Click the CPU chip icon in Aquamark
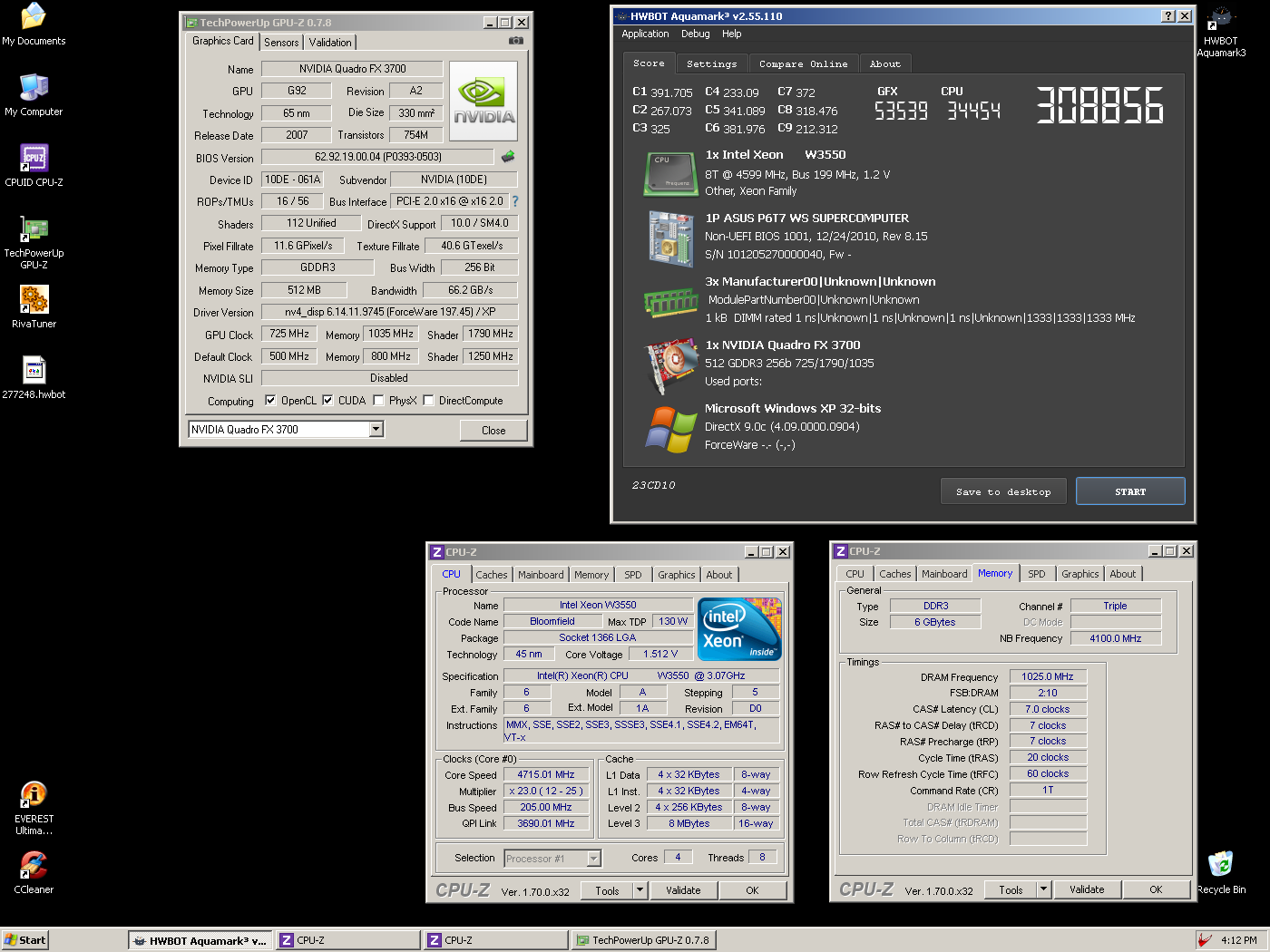Screen dimensions: 1270x952 coord(670,174)
